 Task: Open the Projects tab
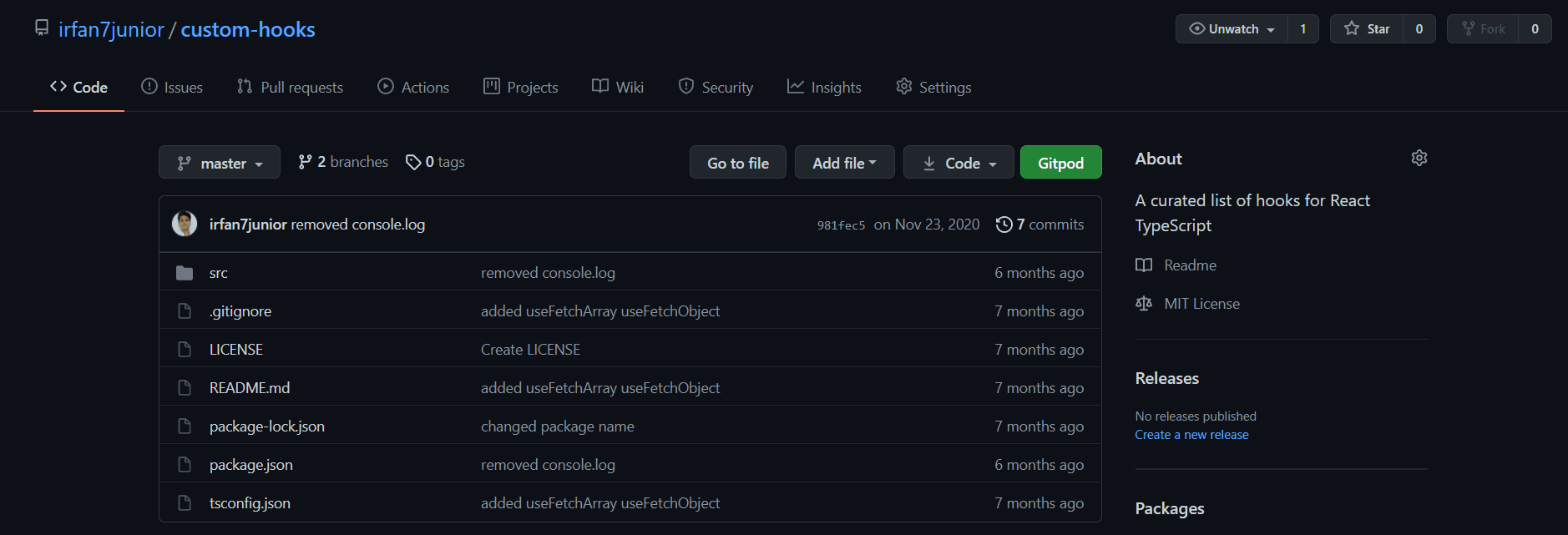pyautogui.click(x=521, y=87)
